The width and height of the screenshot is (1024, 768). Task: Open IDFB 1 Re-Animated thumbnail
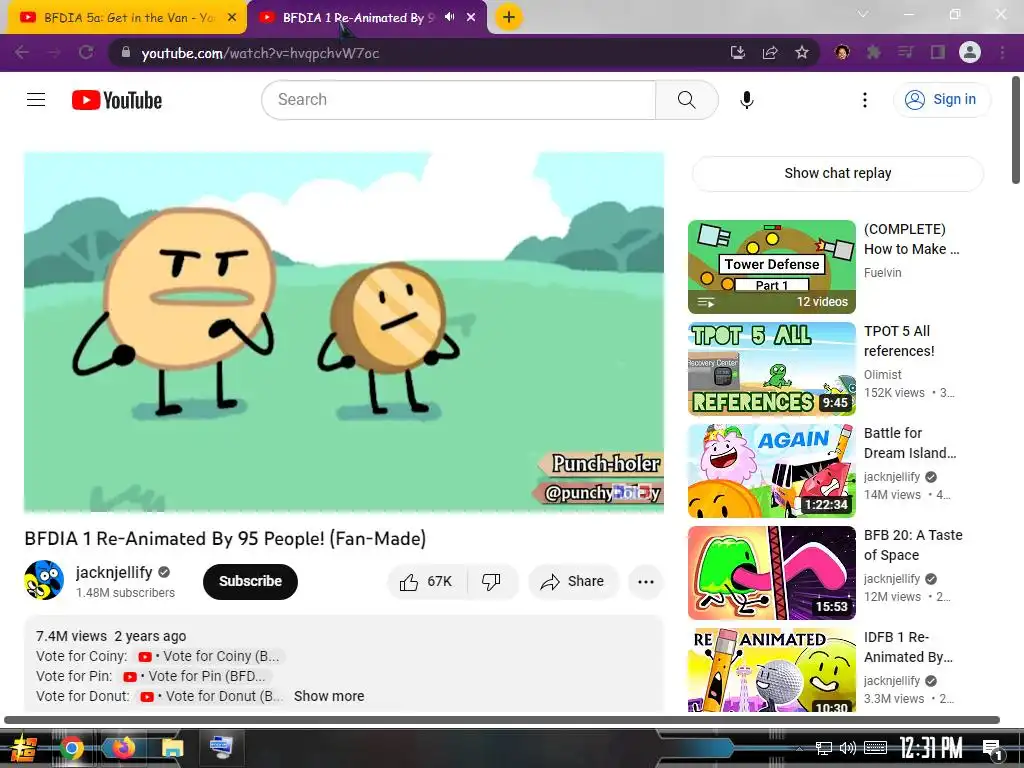771,670
